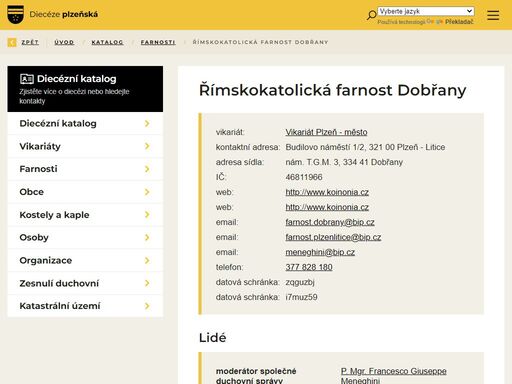
Task: Go to ÚVOD breadcrumb link
Action: pos(64,42)
